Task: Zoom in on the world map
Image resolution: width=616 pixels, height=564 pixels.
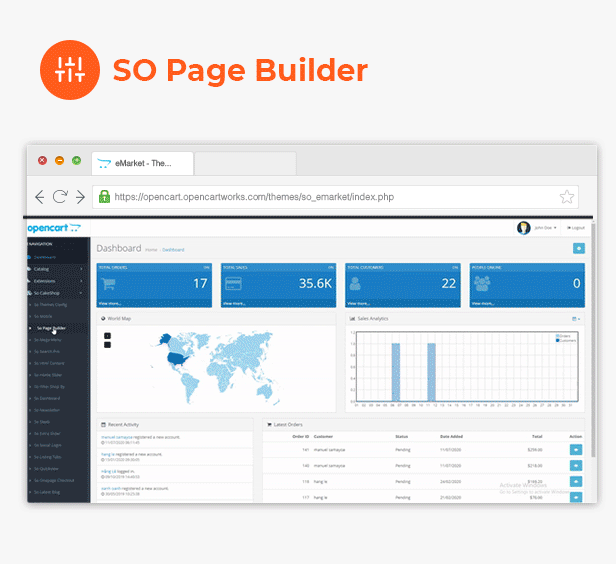Action: click(x=107, y=336)
